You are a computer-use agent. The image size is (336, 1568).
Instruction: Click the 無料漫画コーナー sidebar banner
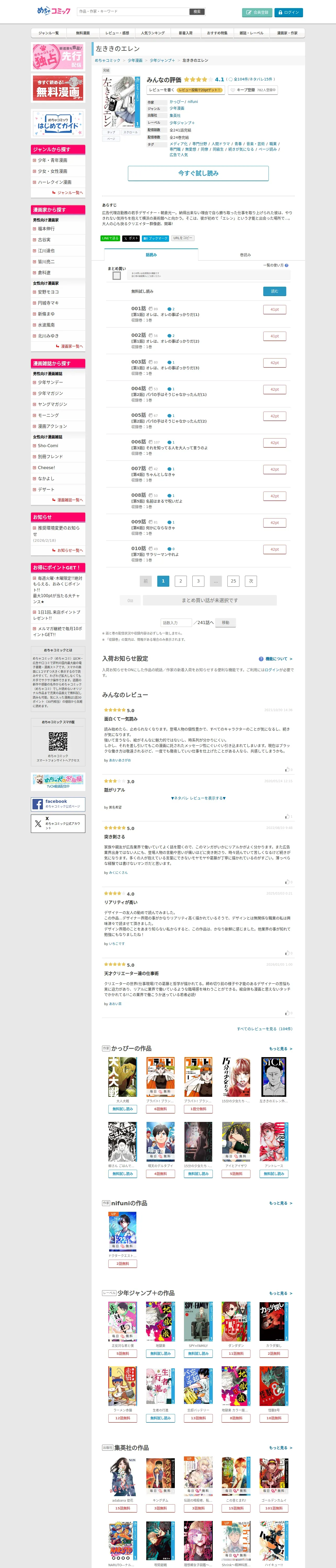(58, 88)
